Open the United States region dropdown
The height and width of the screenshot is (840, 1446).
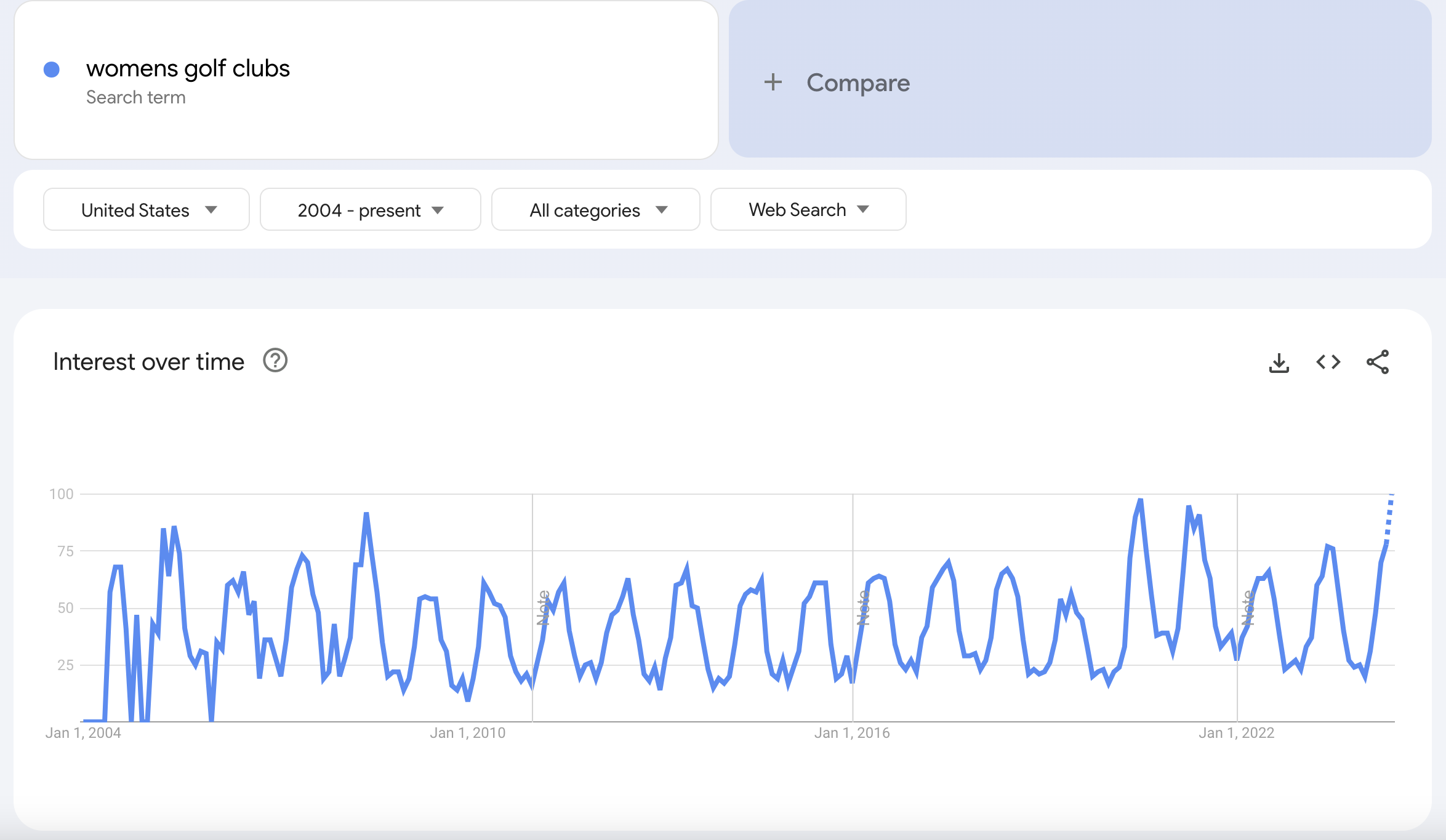(x=147, y=210)
